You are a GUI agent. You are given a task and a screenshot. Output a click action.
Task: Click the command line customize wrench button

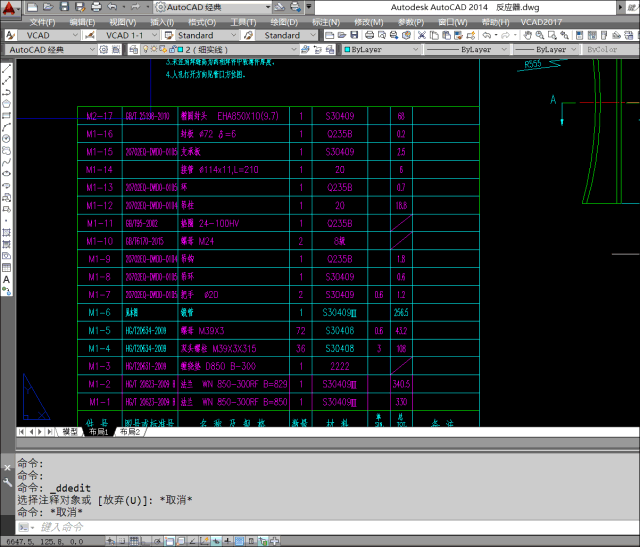point(8,481)
